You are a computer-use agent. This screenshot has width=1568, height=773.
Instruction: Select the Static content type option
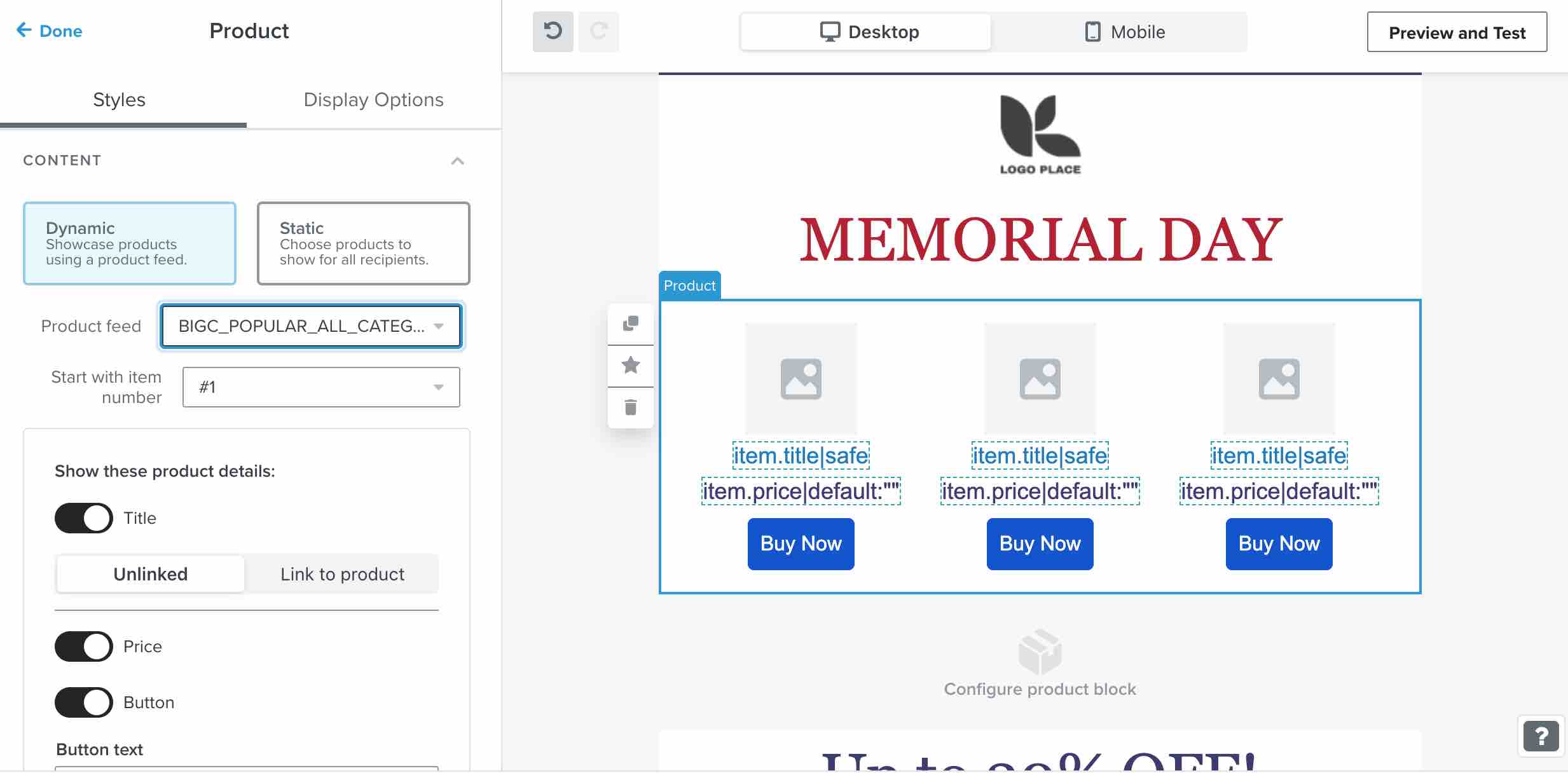(x=363, y=243)
